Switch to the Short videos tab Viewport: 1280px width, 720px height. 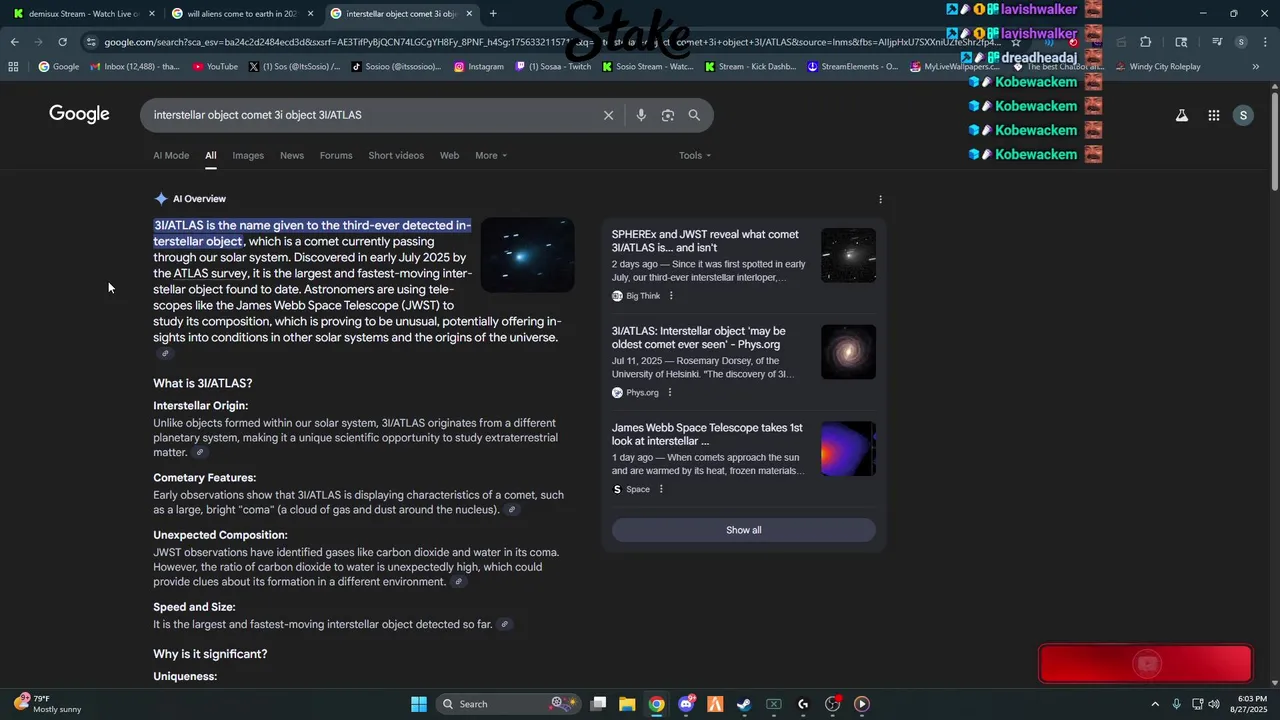[396, 155]
